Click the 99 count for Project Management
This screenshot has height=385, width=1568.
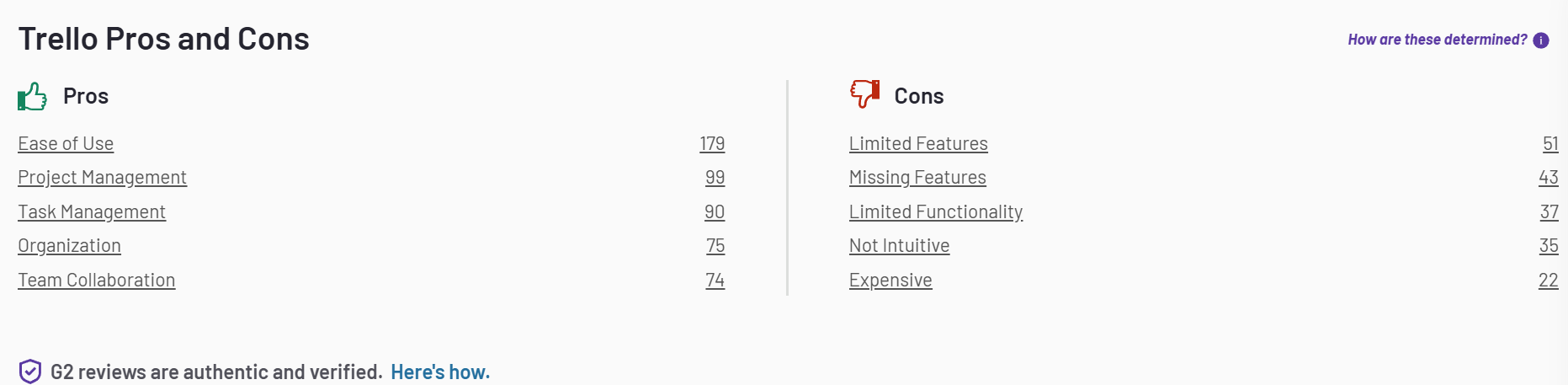(x=715, y=178)
